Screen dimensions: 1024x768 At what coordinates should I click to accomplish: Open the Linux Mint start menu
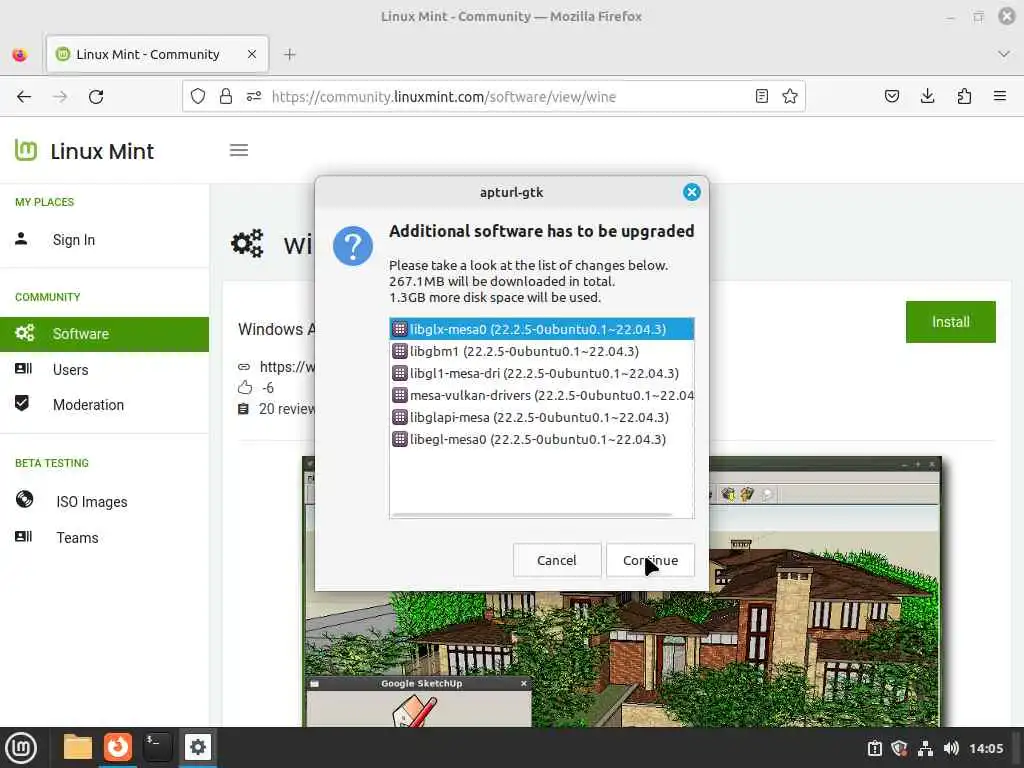21,748
